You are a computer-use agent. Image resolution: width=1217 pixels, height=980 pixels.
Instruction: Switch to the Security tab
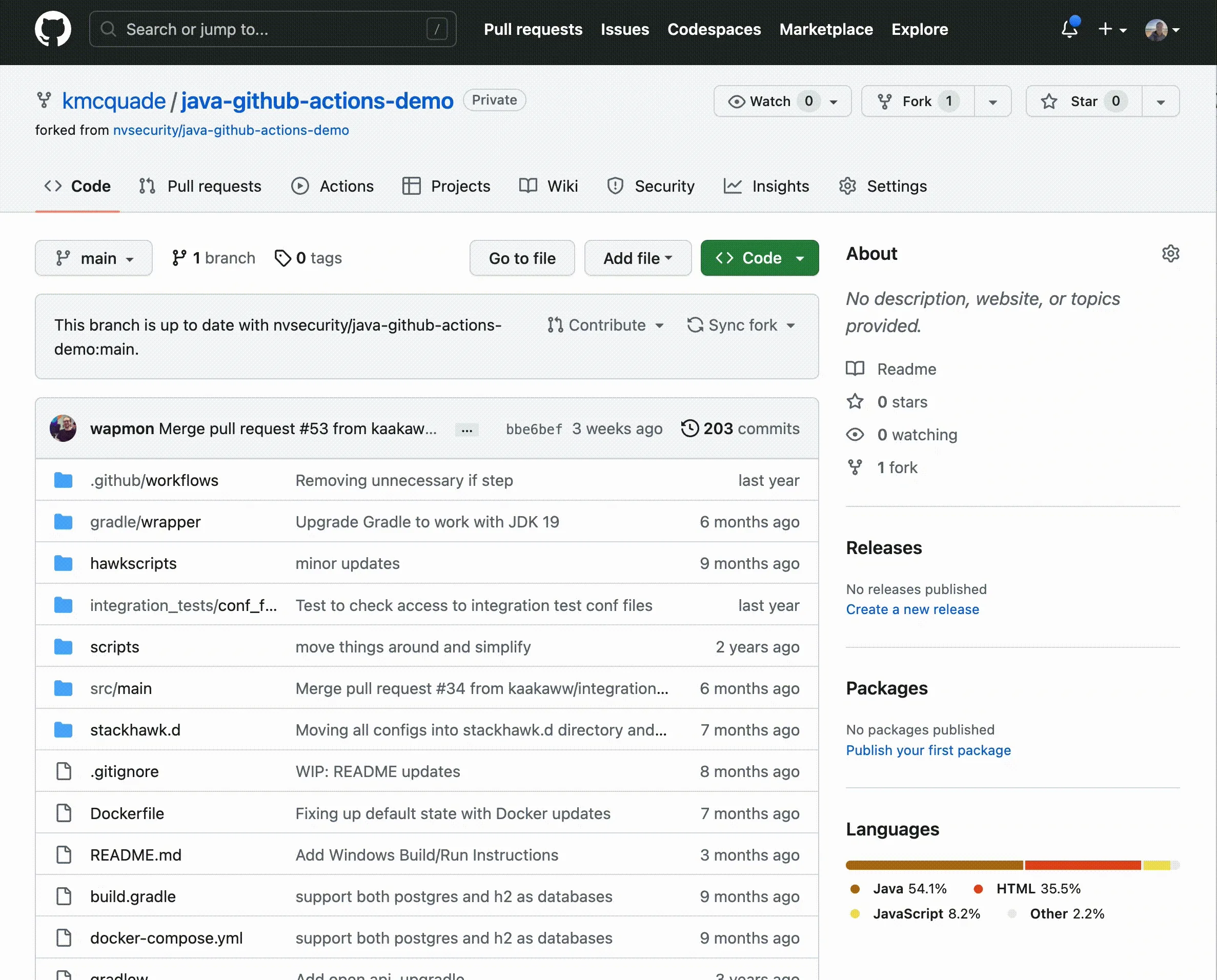coord(650,186)
